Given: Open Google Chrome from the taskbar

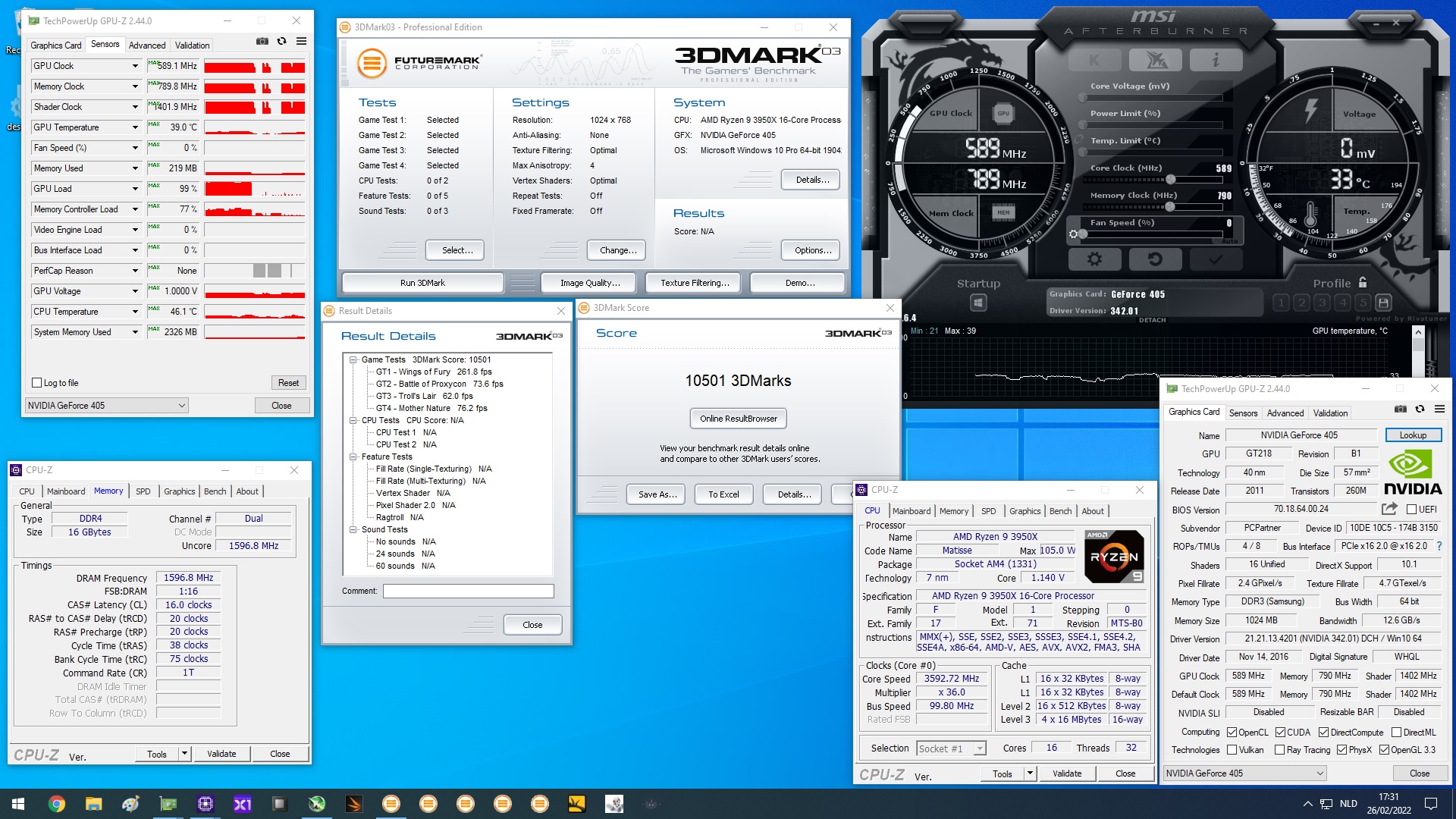Looking at the screenshot, I should (x=56, y=804).
